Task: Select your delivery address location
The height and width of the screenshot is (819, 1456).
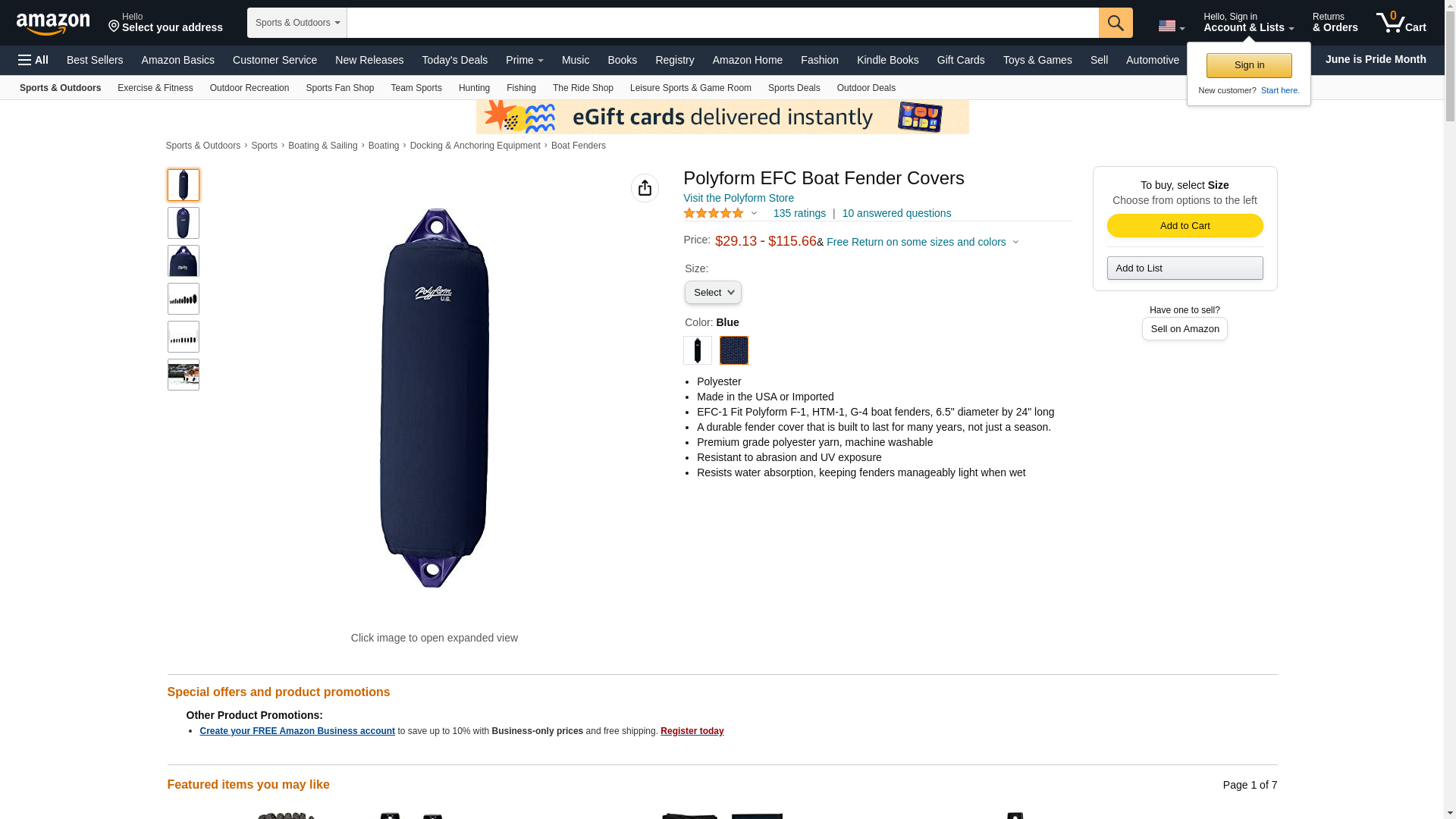Action: point(165,22)
